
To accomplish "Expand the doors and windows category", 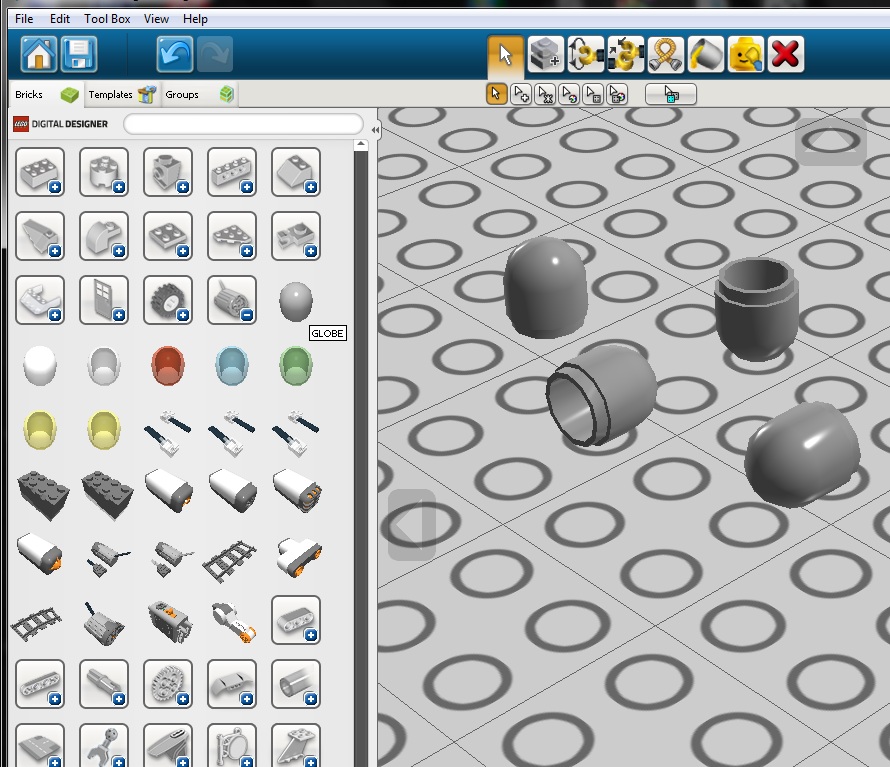I will 104,300.
